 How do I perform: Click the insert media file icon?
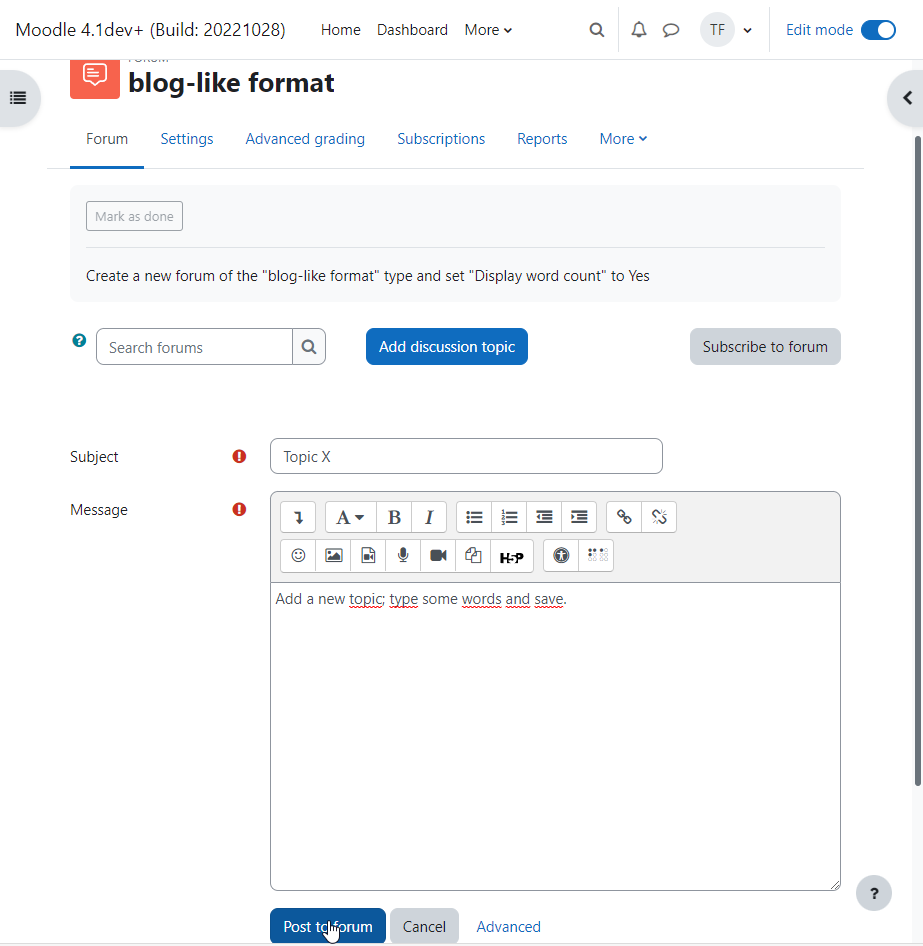(x=368, y=556)
